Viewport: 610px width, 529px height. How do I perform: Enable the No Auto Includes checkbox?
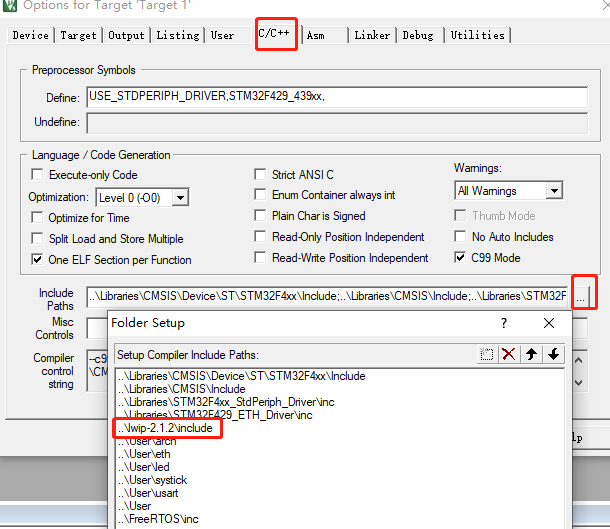point(460,236)
